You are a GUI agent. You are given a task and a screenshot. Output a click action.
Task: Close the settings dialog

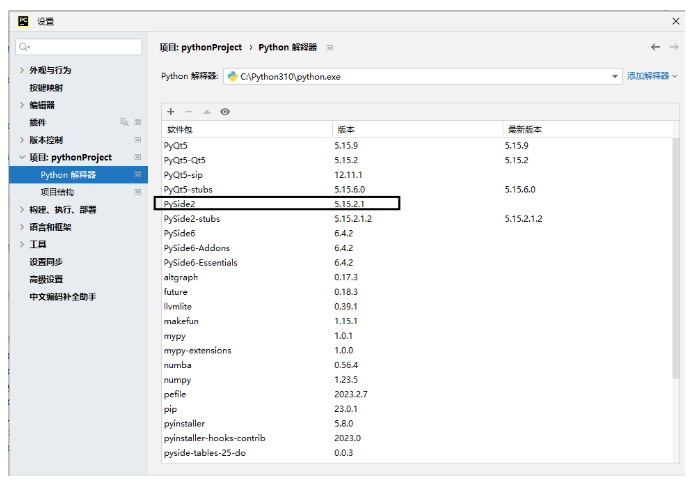675,21
